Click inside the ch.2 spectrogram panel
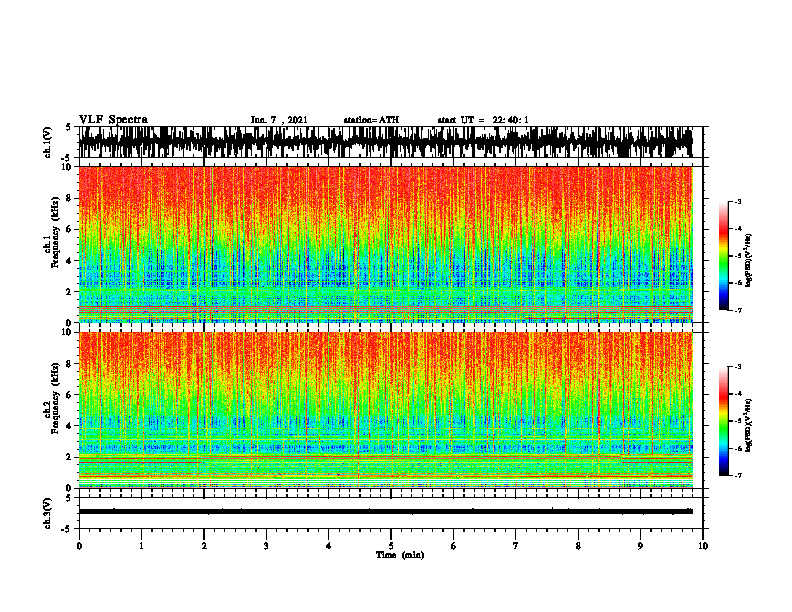The height and width of the screenshot is (612, 792). (385, 410)
